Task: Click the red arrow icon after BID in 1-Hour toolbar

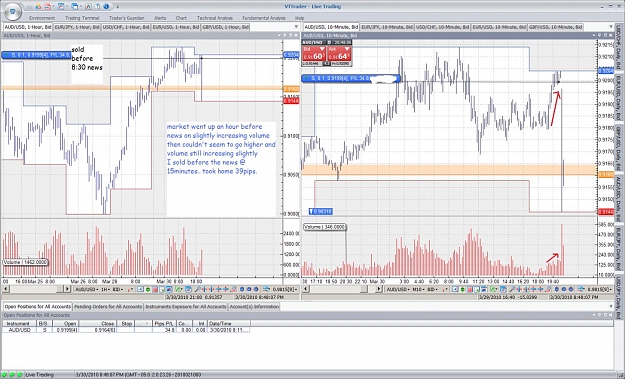Action: (130, 289)
